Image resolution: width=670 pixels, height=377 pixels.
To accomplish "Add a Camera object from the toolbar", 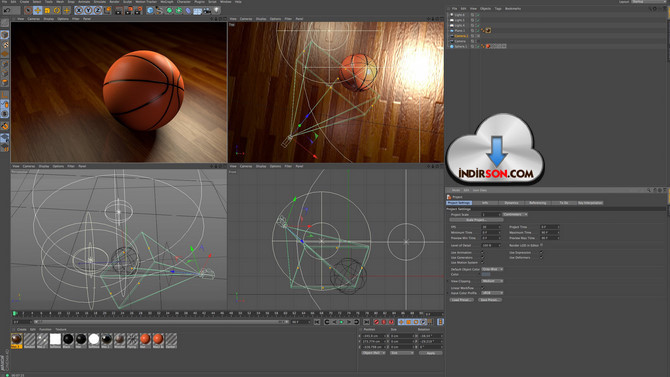I will pyautogui.click(x=207, y=10).
